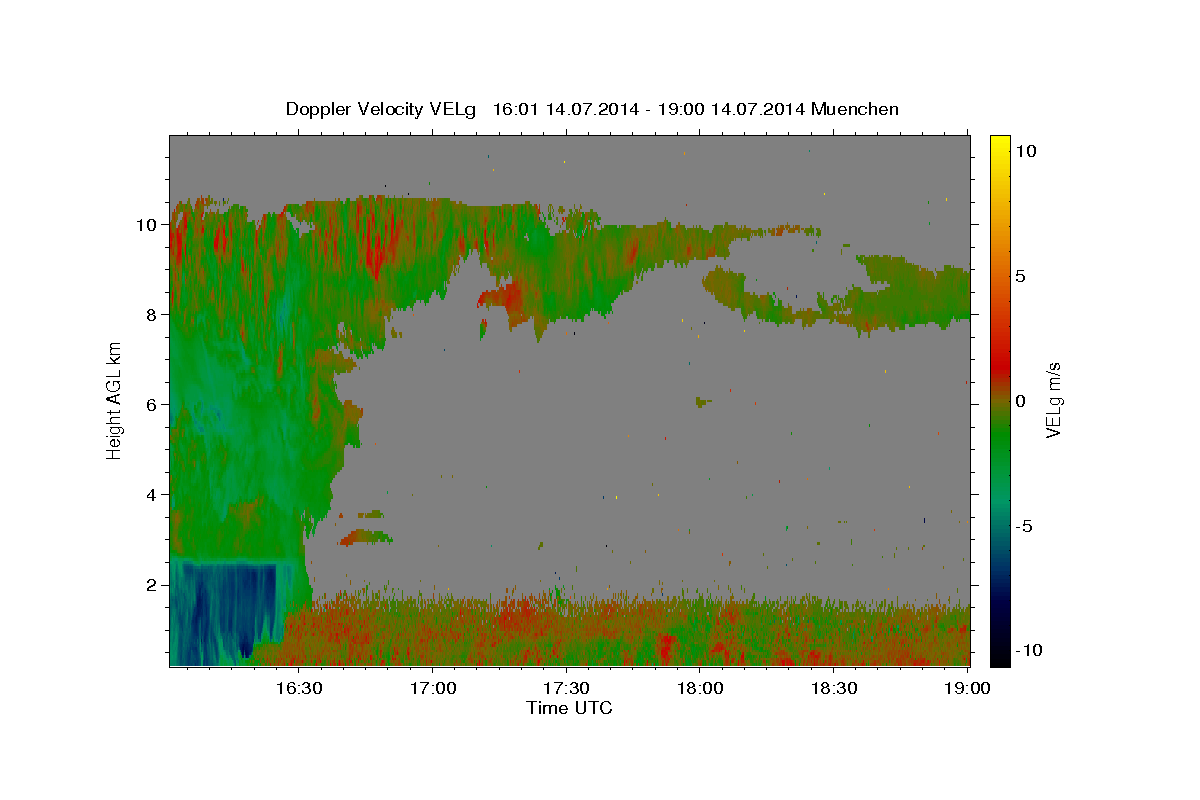Click the height axis label '4'
Viewport: 1200px width, 800px height.
[153, 495]
